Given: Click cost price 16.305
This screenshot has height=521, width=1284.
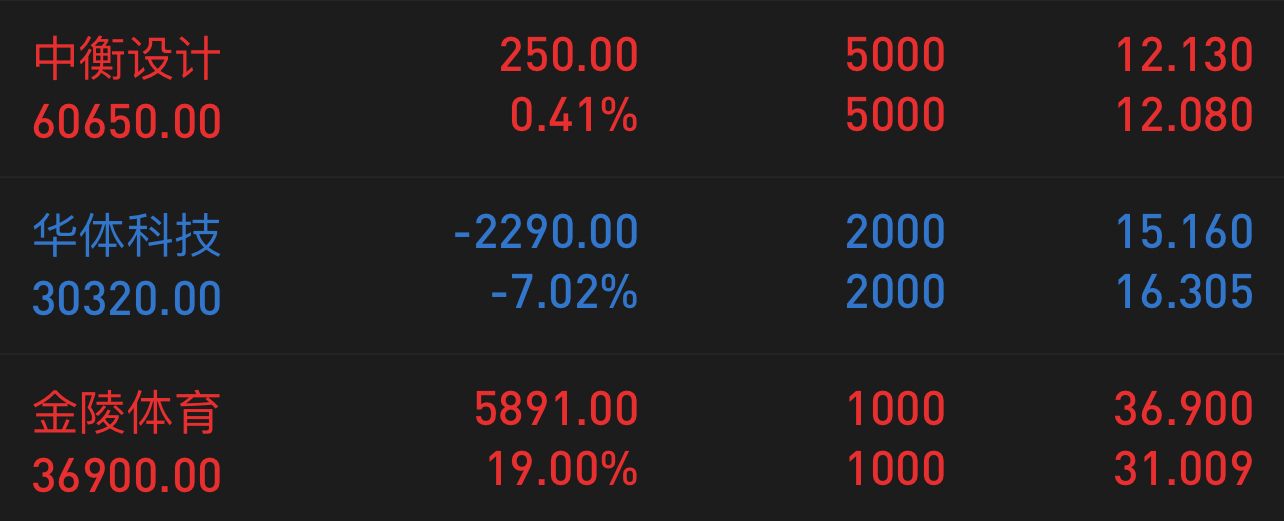Looking at the screenshot, I should coord(1184,292).
